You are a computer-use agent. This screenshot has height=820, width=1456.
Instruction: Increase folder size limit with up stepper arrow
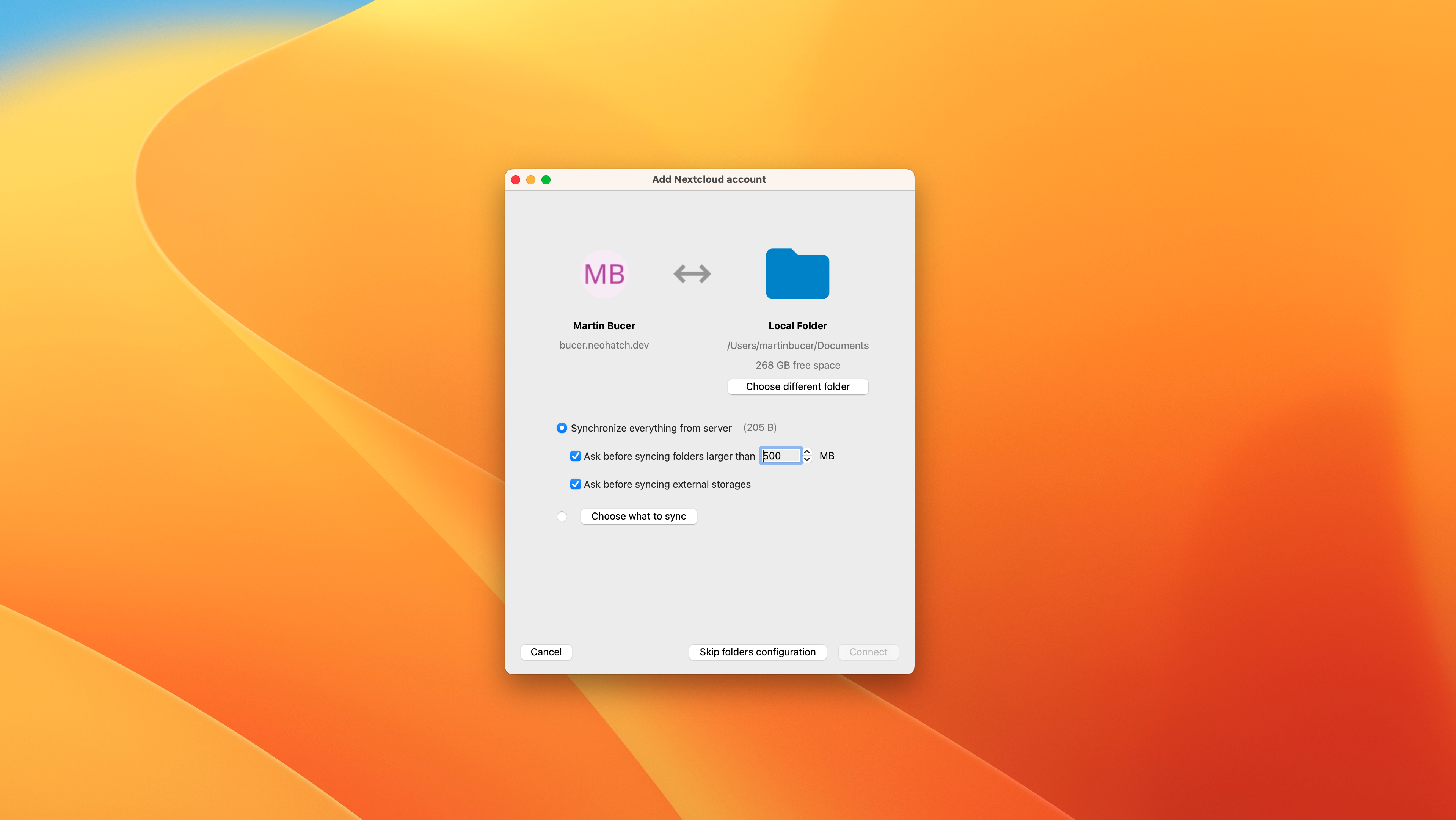pos(807,452)
